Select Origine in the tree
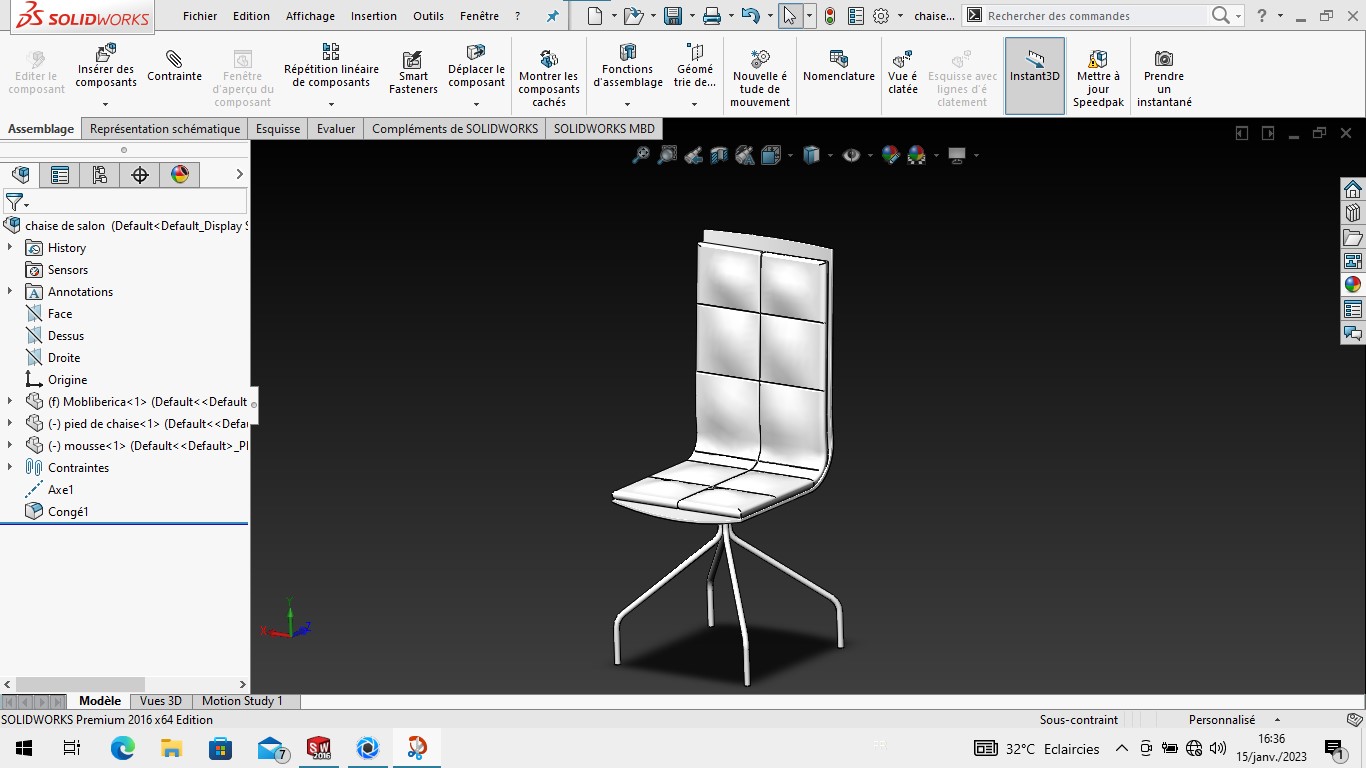Screen dimensions: 1366x768 [67, 380]
